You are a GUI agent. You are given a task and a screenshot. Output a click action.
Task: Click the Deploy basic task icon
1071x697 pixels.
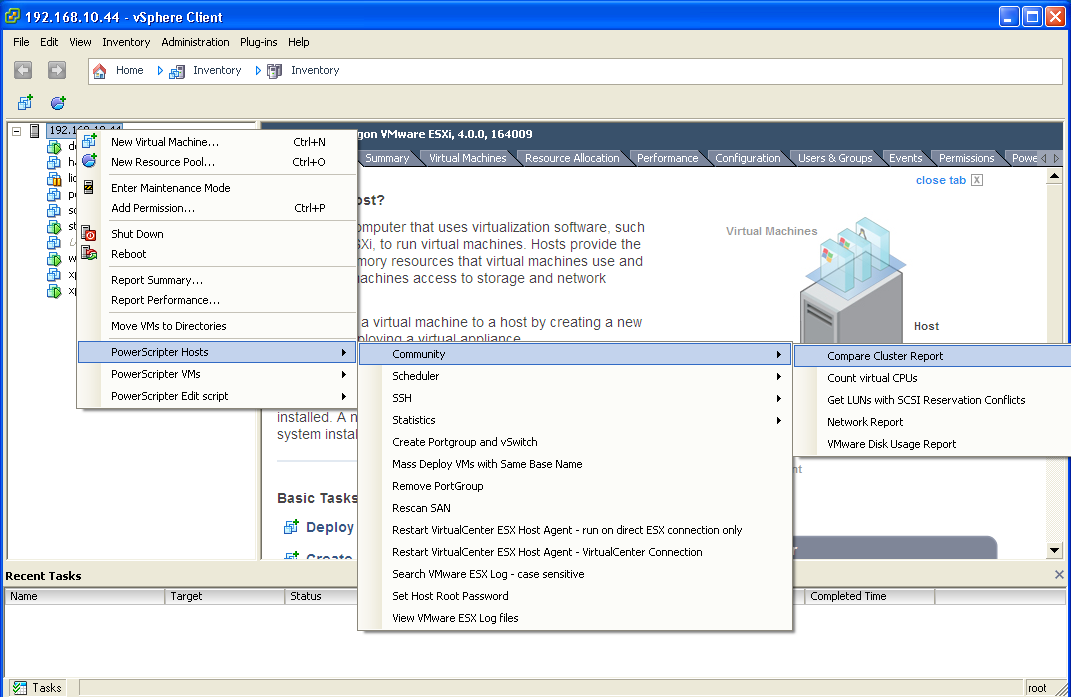291,527
